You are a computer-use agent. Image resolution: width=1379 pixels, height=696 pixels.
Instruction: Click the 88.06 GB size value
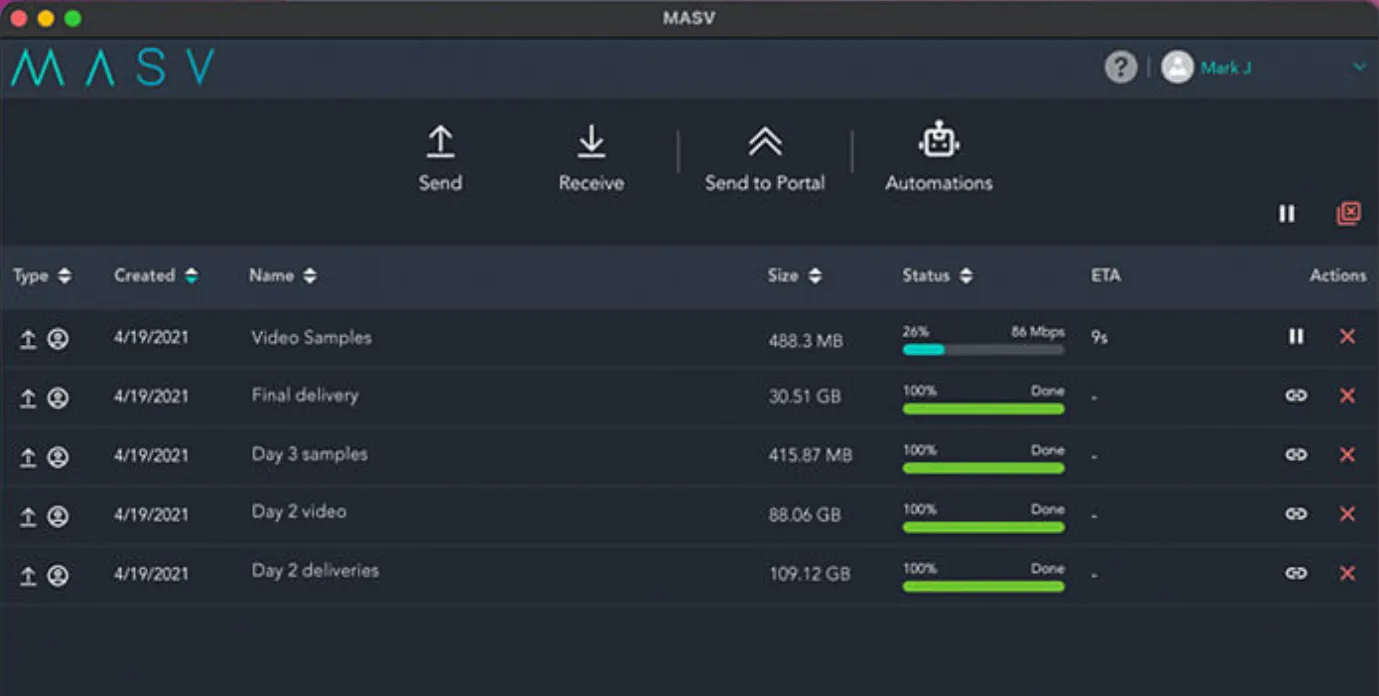[805, 515]
